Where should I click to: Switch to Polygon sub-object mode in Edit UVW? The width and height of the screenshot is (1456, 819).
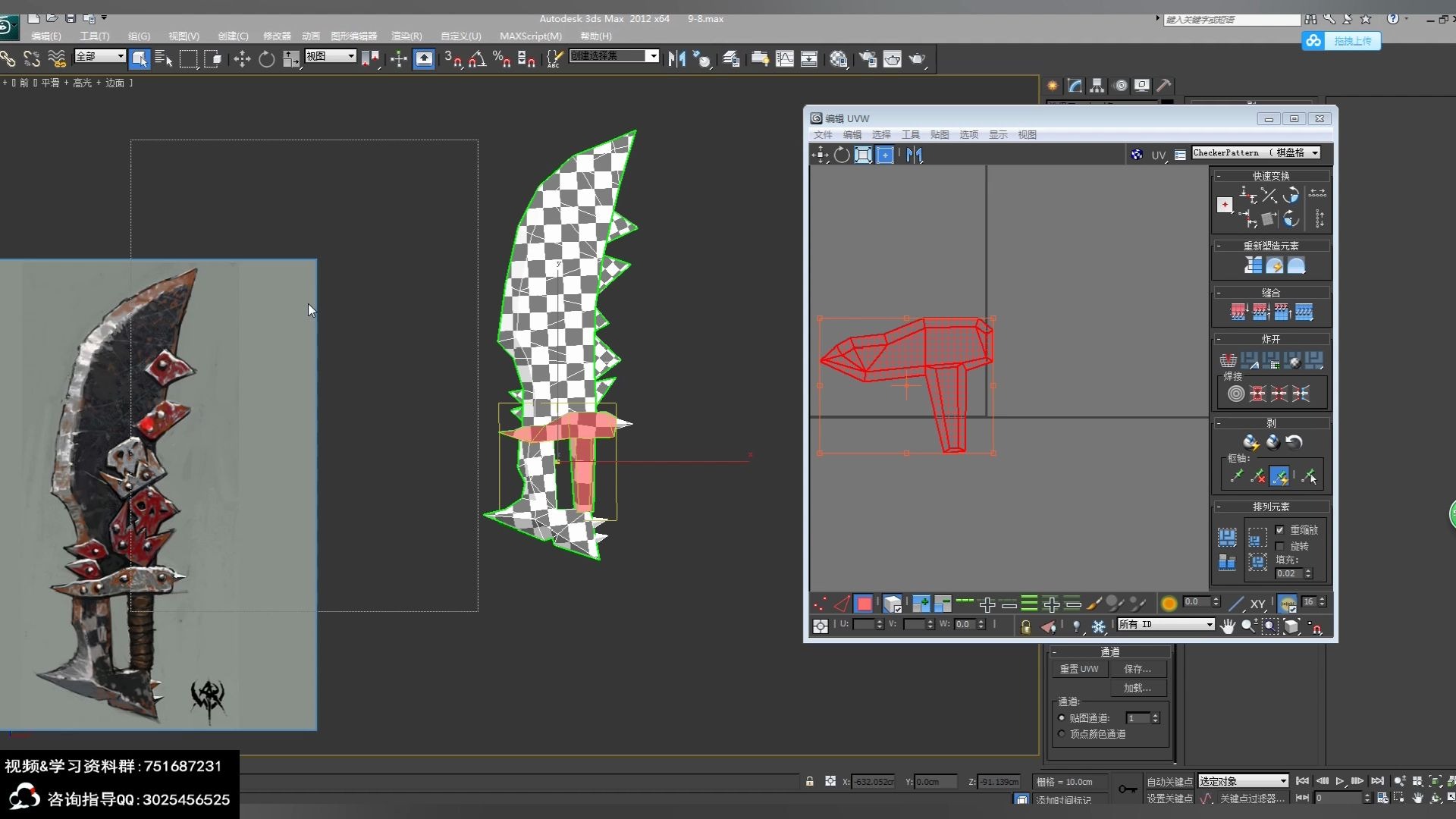tap(864, 604)
